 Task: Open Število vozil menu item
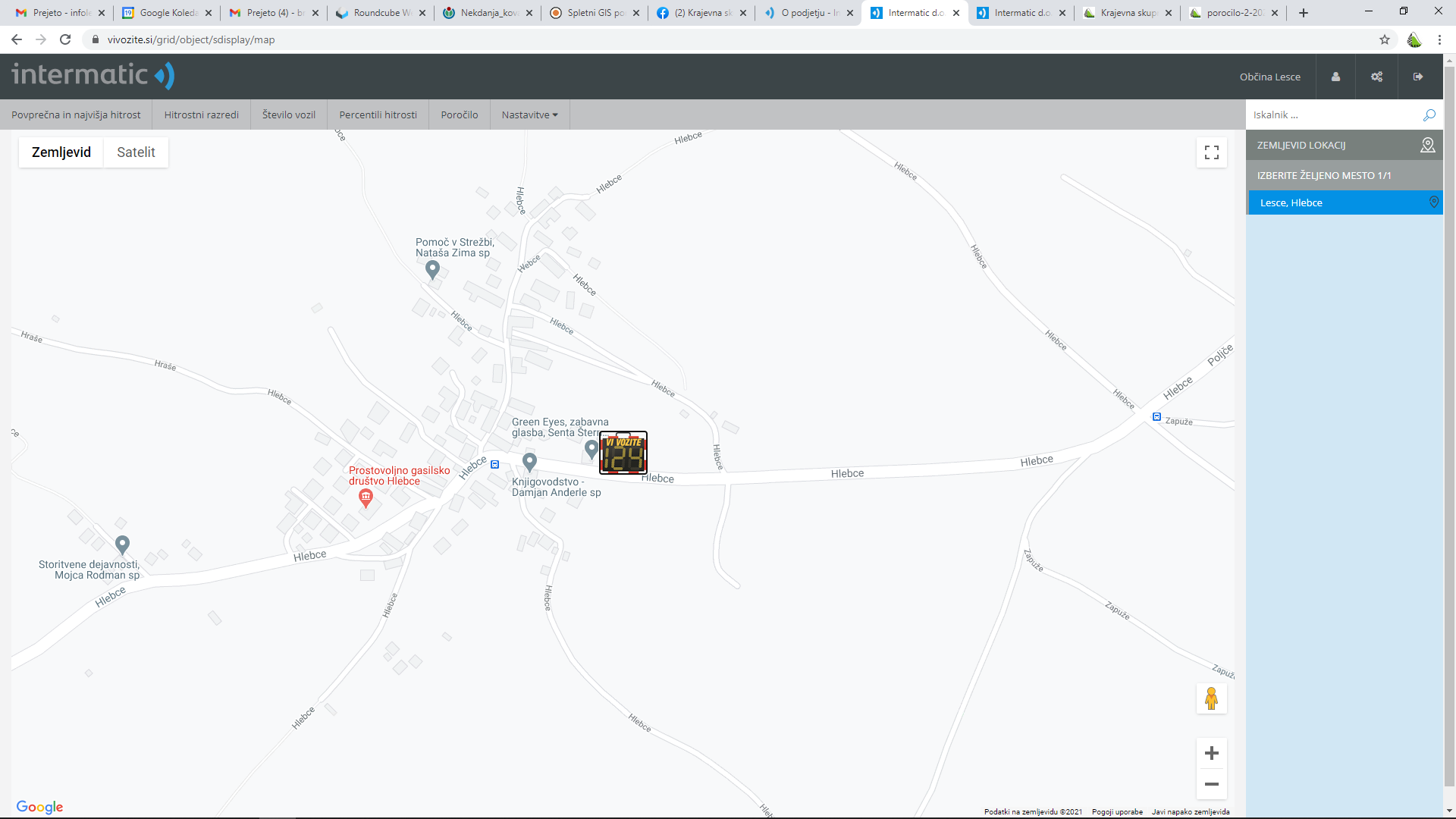point(288,115)
